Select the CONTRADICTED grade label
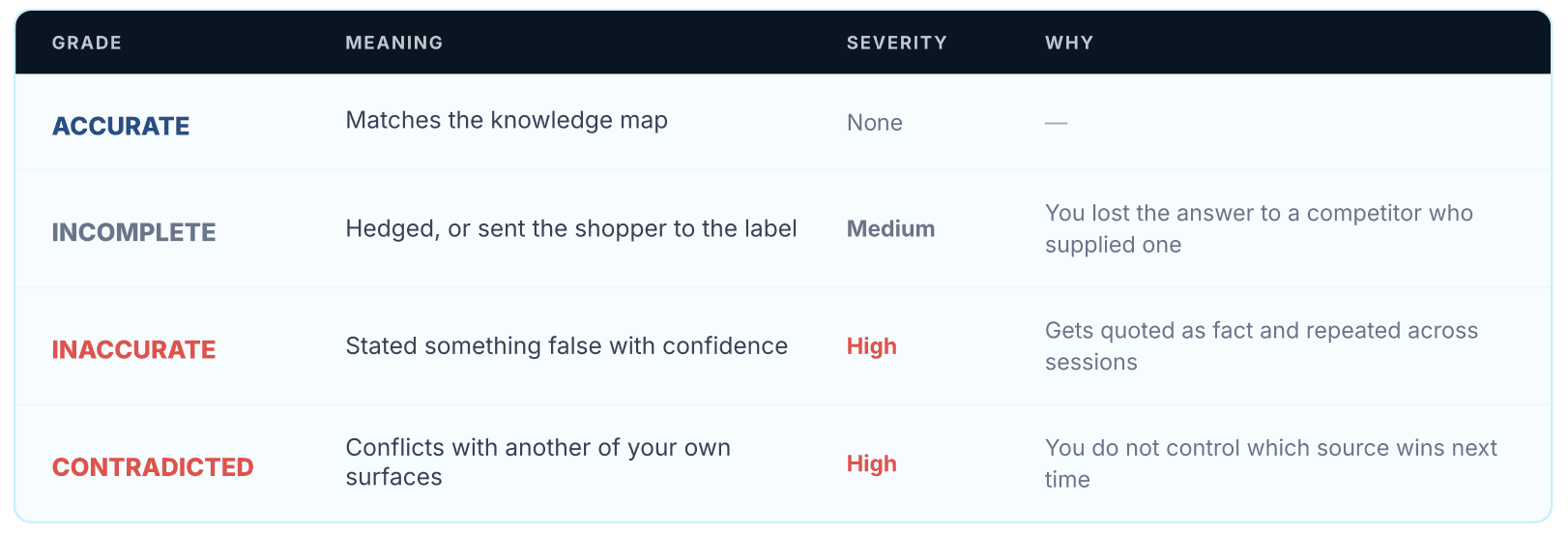1568x536 pixels. pyautogui.click(x=153, y=467)
